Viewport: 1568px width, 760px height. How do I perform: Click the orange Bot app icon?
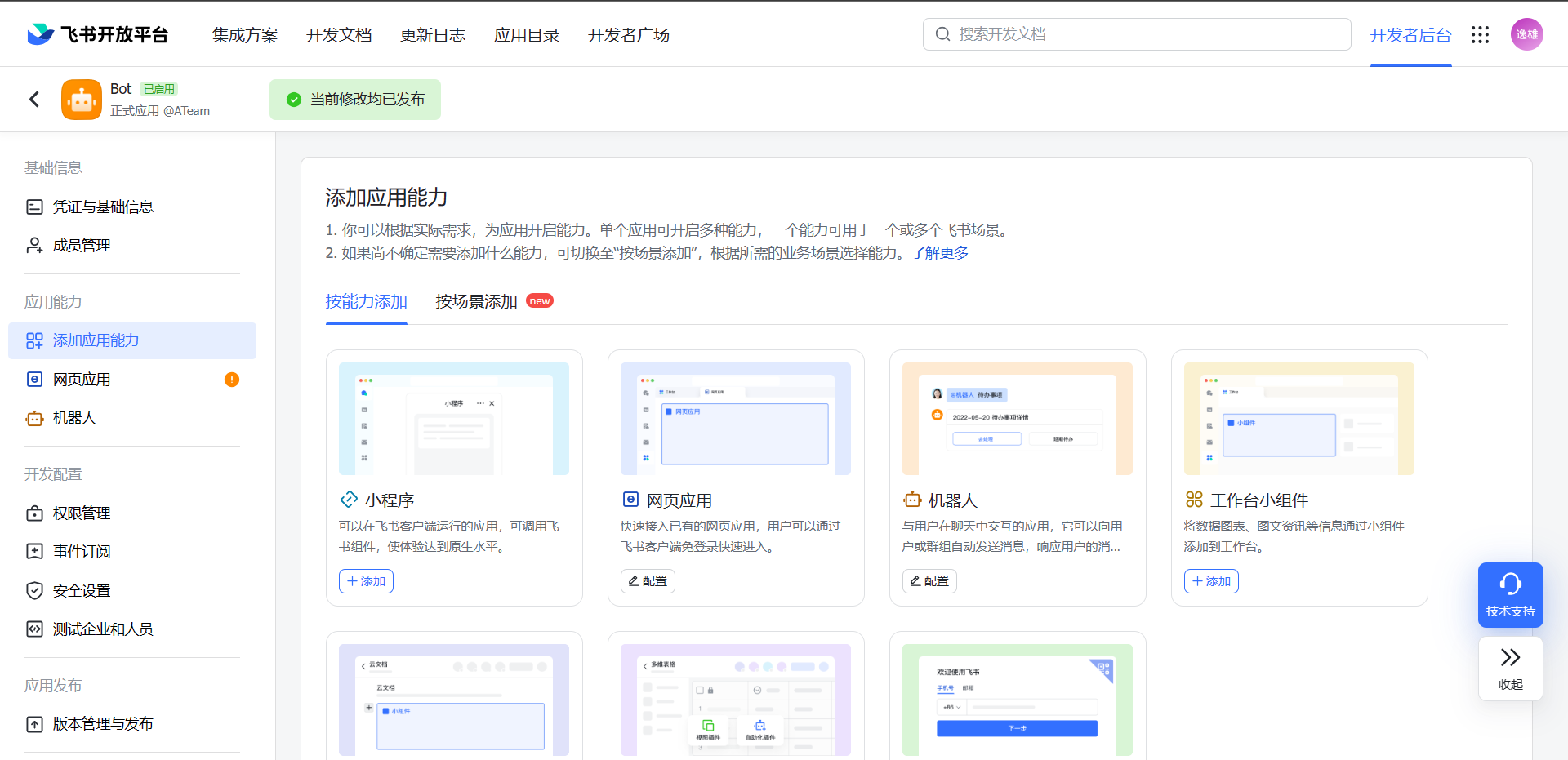[x=82, y=100]
